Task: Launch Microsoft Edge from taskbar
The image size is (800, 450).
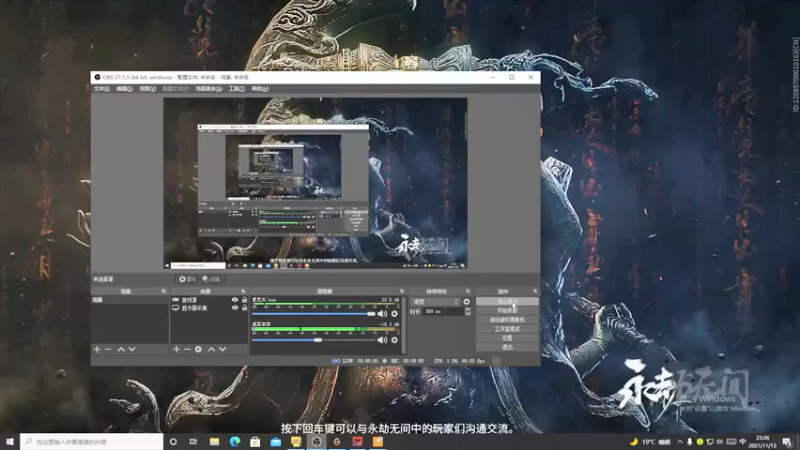Action: point(235,442)
